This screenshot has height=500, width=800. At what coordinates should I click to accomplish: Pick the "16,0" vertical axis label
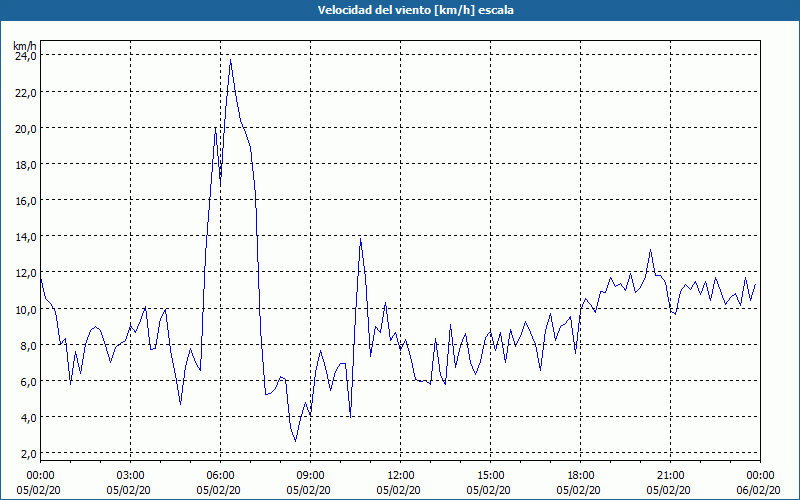pos(26,201)
